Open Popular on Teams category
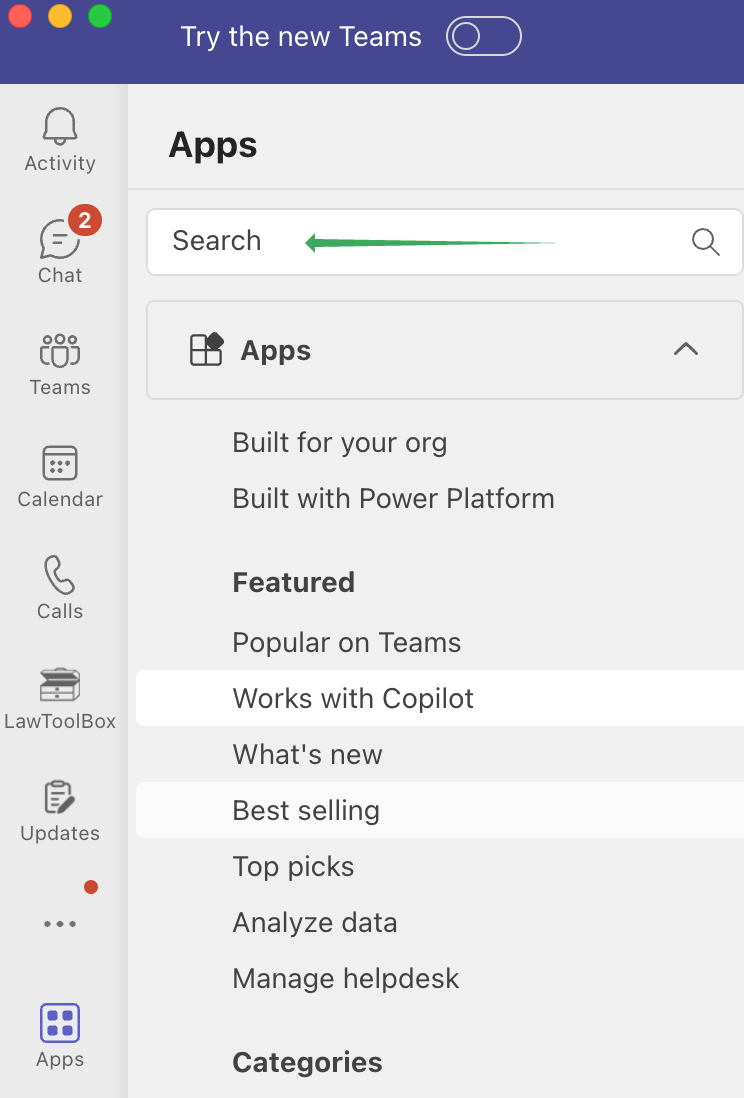 coord(347,643)
